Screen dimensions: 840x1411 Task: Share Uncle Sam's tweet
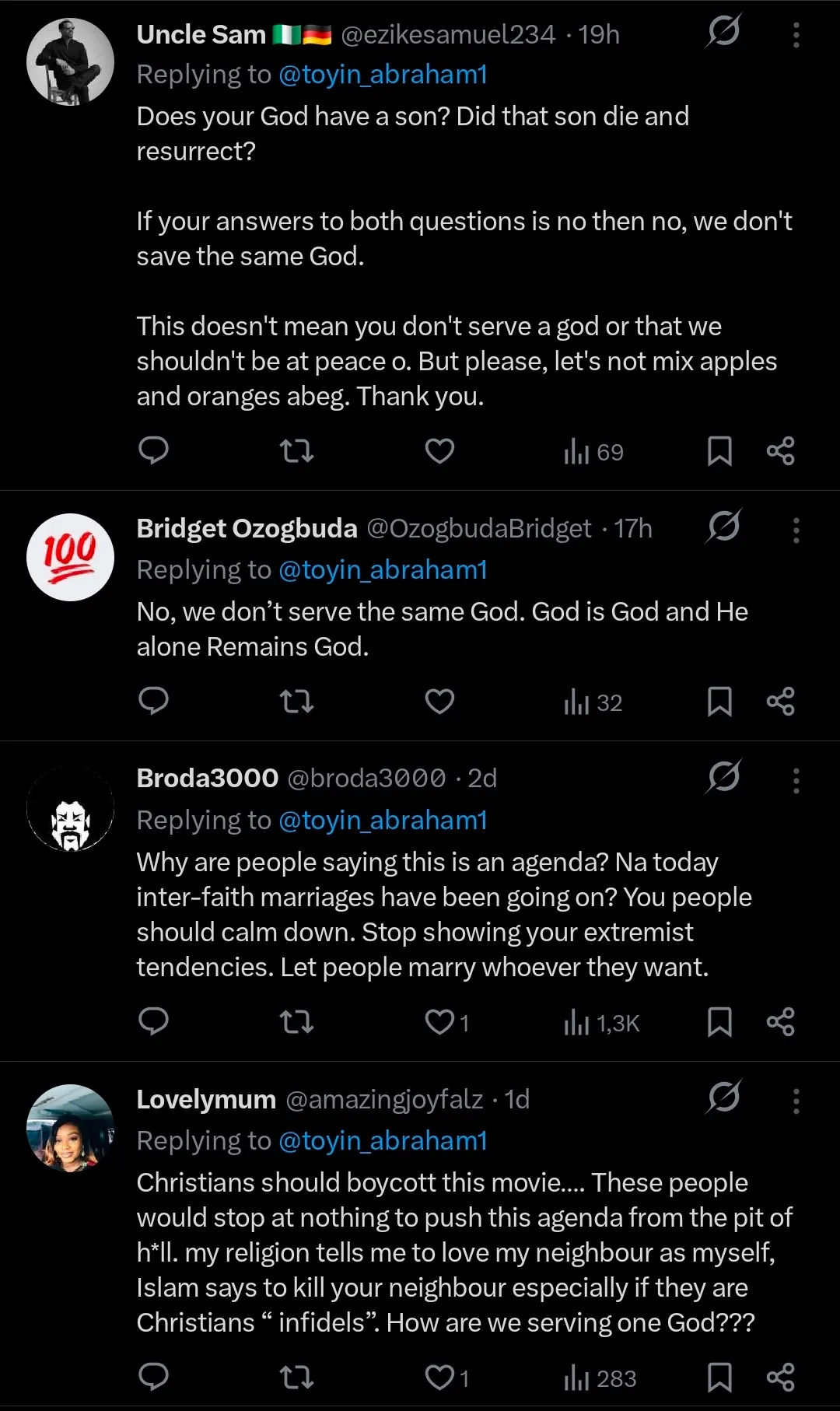tap(780, 451)
